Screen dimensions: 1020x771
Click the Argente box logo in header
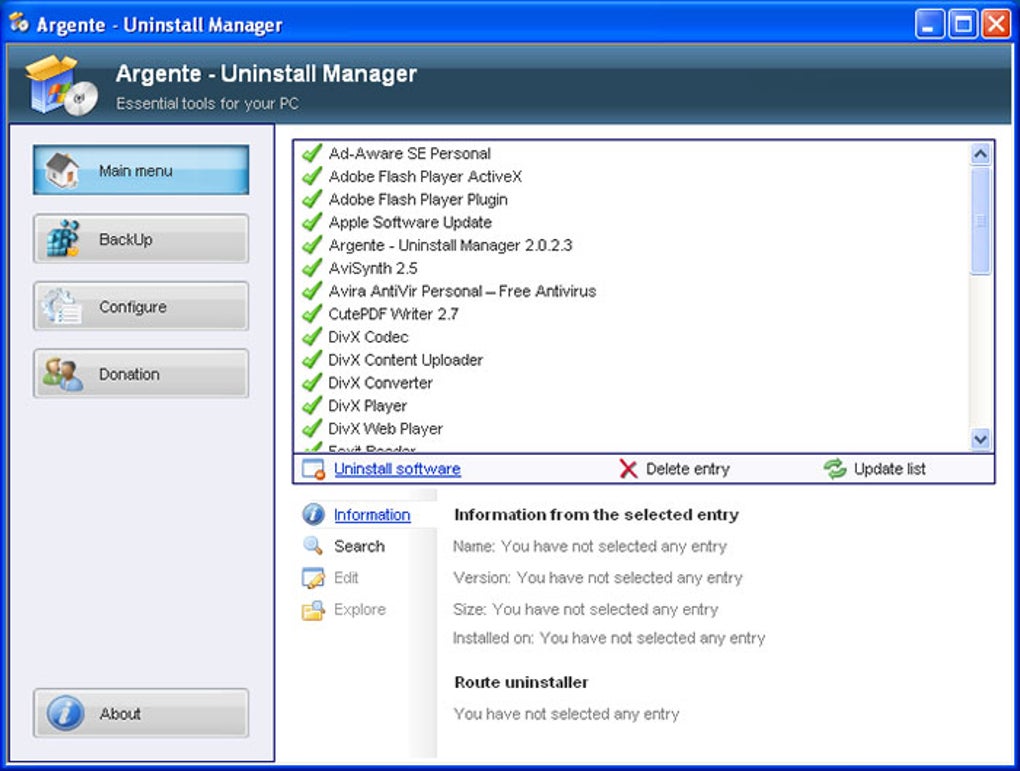pyautogui.click(x=62, y=86)
